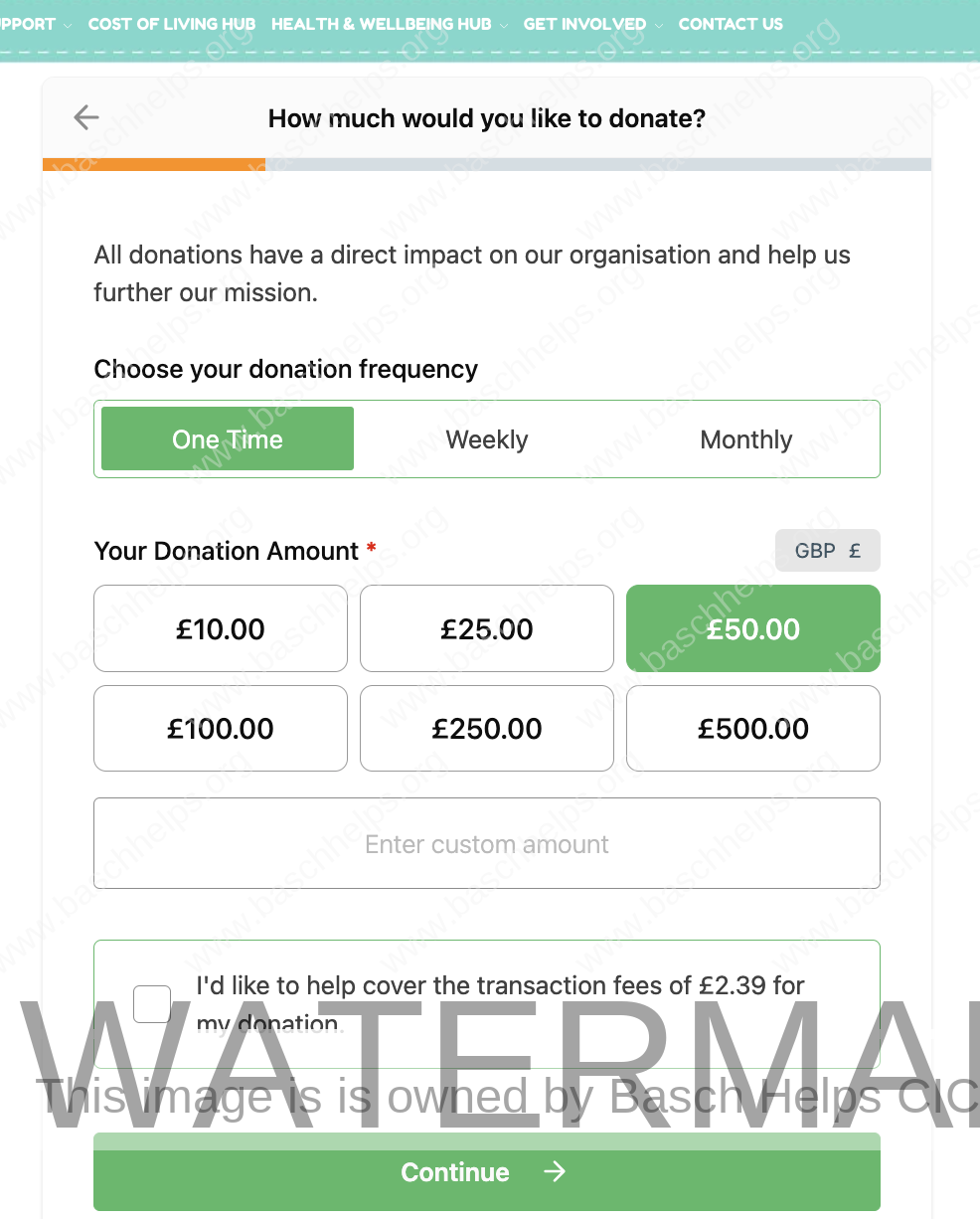Screen dimensions: 980x1221
Task: Expand the Get Involved dropdown arrow
Action: 659,25
